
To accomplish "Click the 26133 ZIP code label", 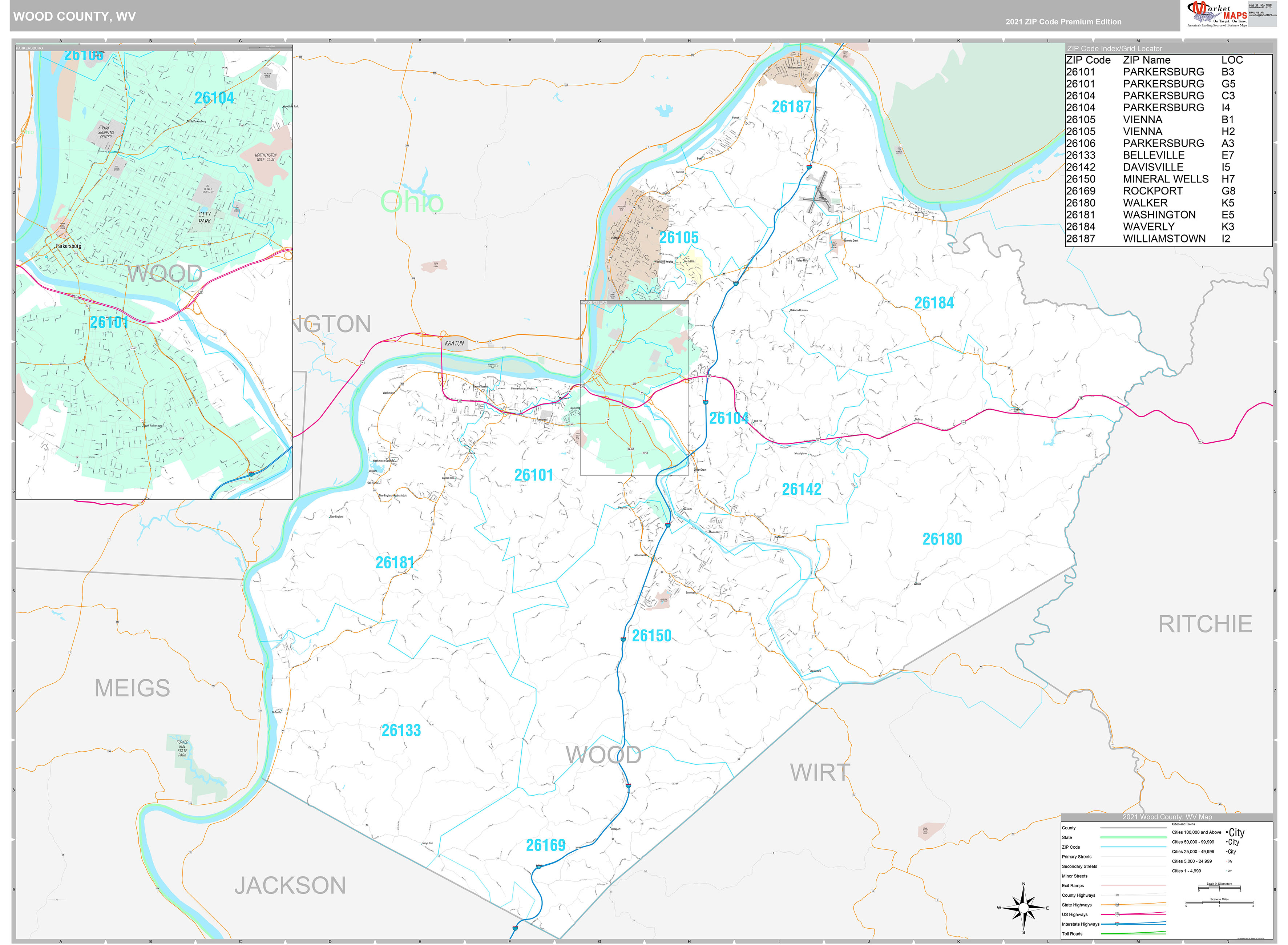I will (x=401, y=731).
